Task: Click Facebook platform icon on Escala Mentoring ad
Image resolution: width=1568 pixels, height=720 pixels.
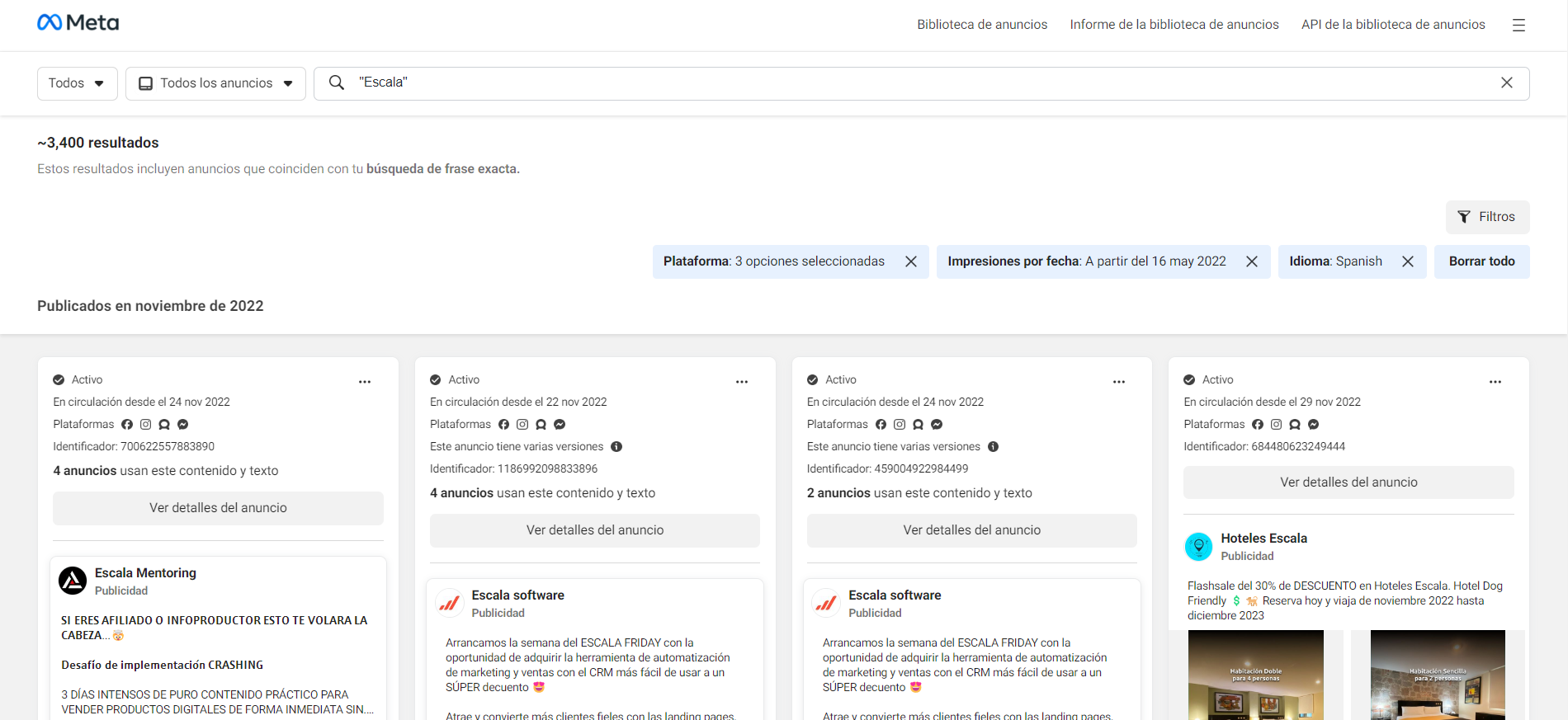Action: click(x=127, y=424)
